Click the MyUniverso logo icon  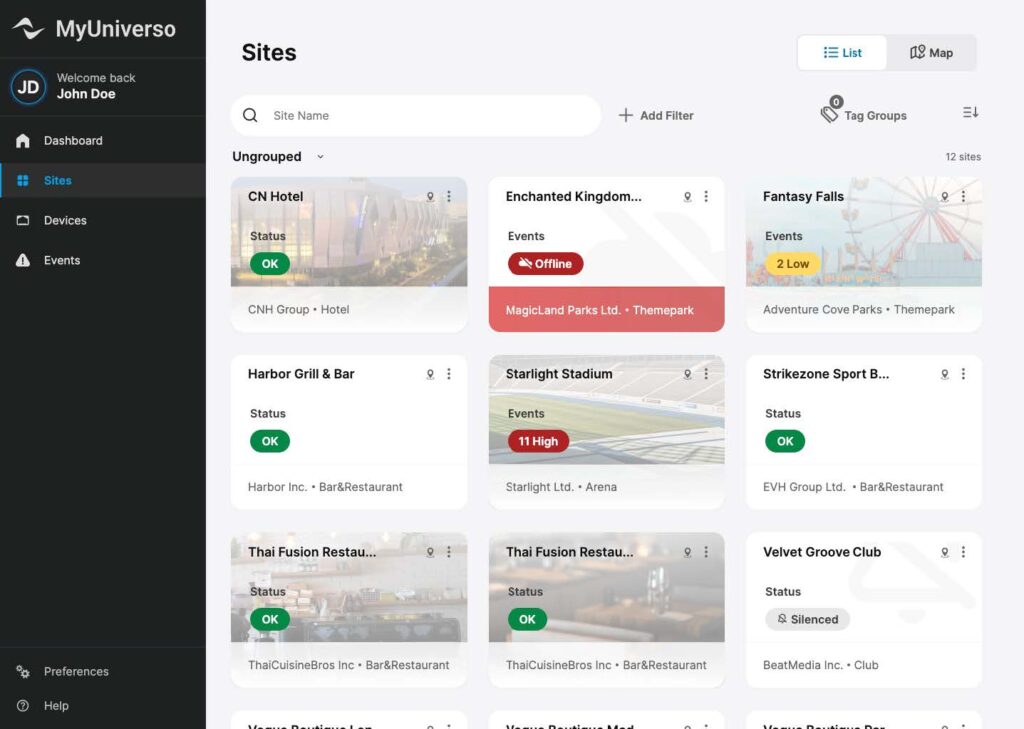tap(29, 28)
